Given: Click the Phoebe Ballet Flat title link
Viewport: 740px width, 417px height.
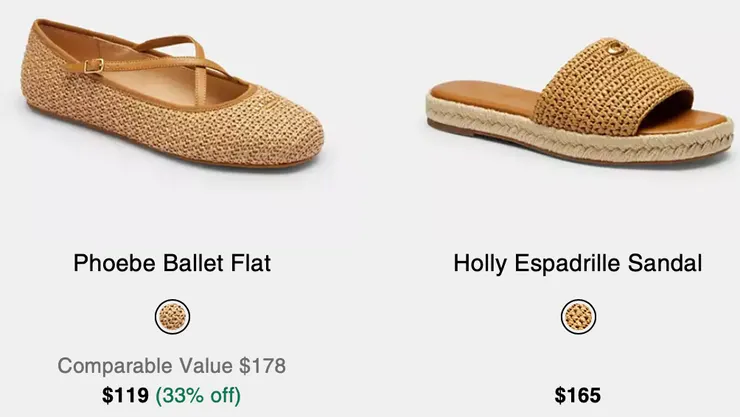Looking at the screenshot, I should 172,264.
